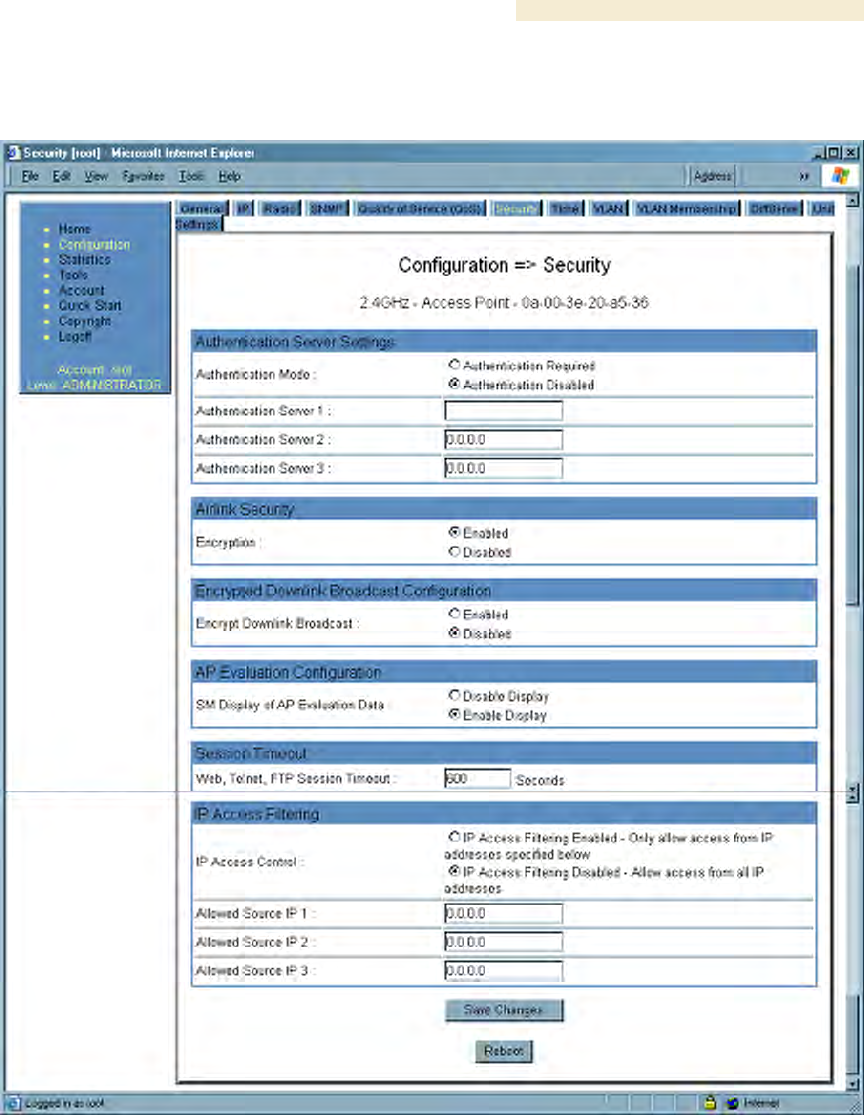Switch to the IP tab
Image resolution: width=864 pixels, height=1115 pixels.
pyautogui.click(x=244, y=208)
